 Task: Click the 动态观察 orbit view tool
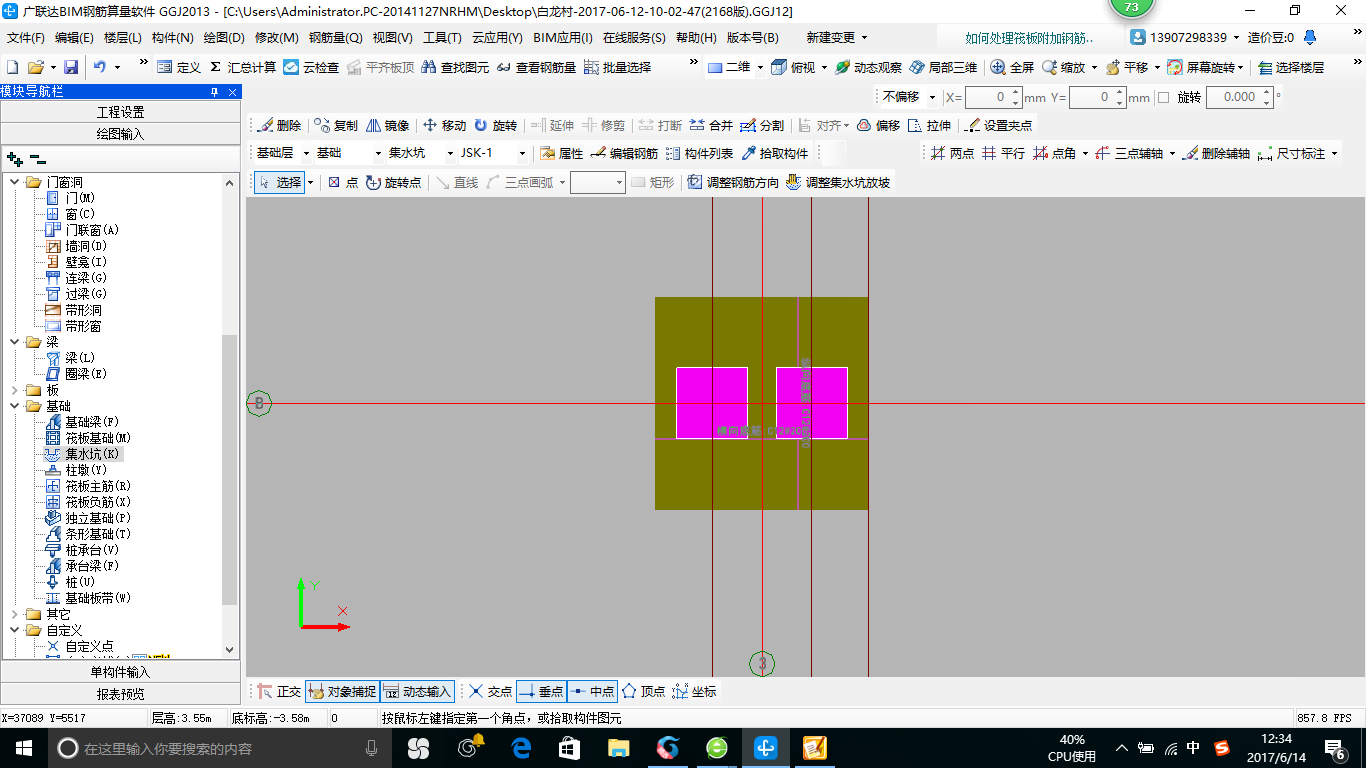coord(868,67)
